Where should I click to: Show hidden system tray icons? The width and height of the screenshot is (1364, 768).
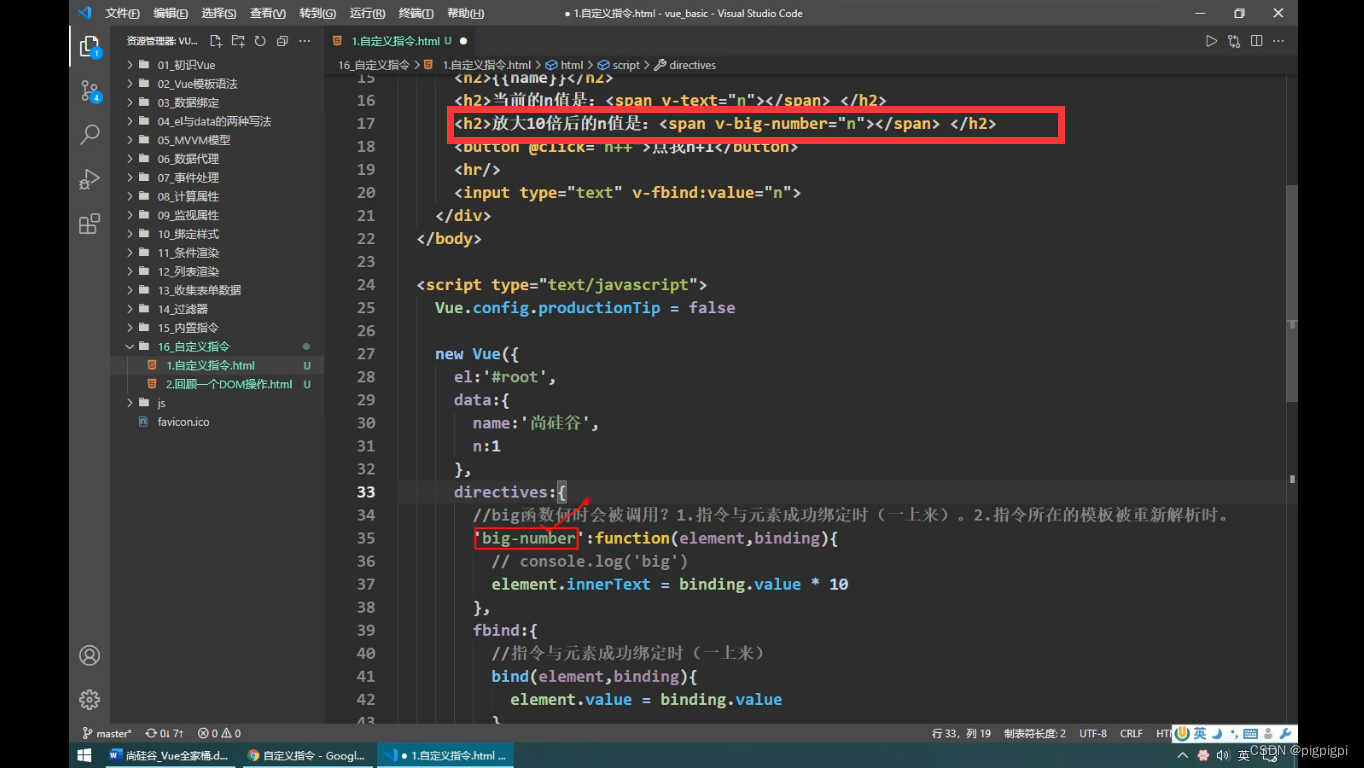click(x=1183, y=755)
